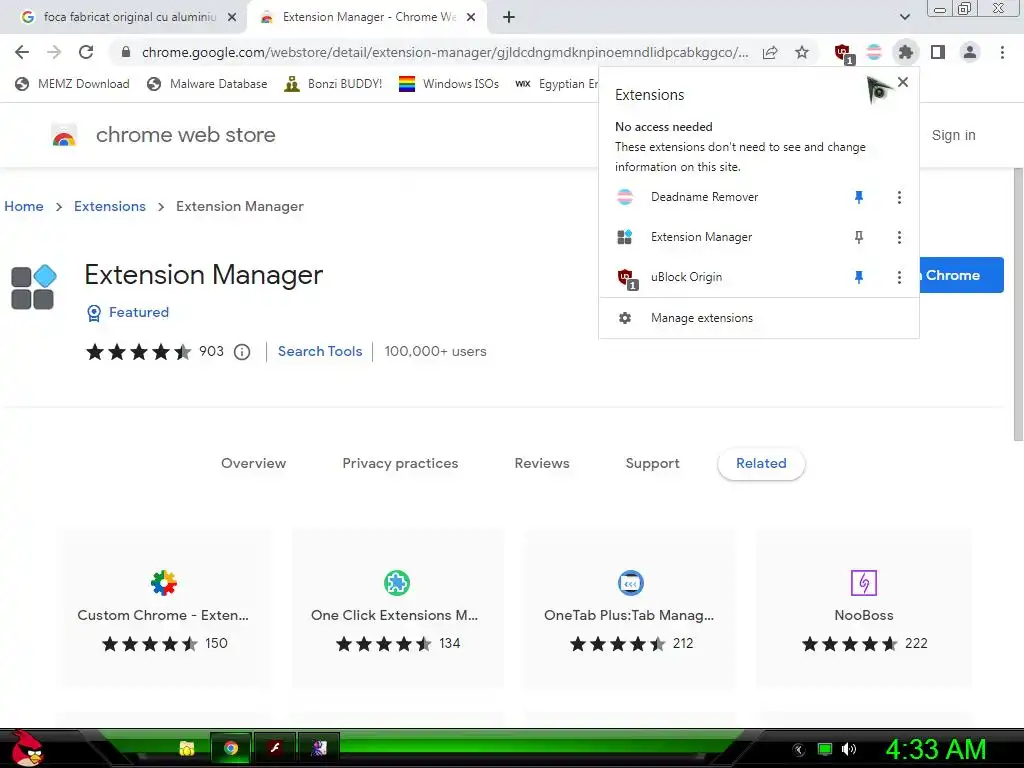This screenshot has width=1024, height=768.
Task: Open the Chrome profile avatar
Action: click(x=970, y=52)
